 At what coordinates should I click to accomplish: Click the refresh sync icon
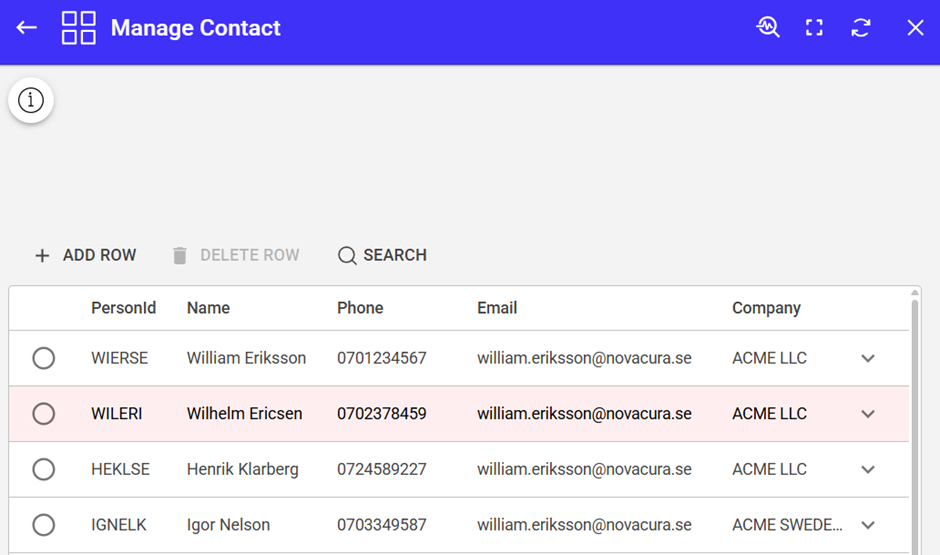[x=861, y=28]
